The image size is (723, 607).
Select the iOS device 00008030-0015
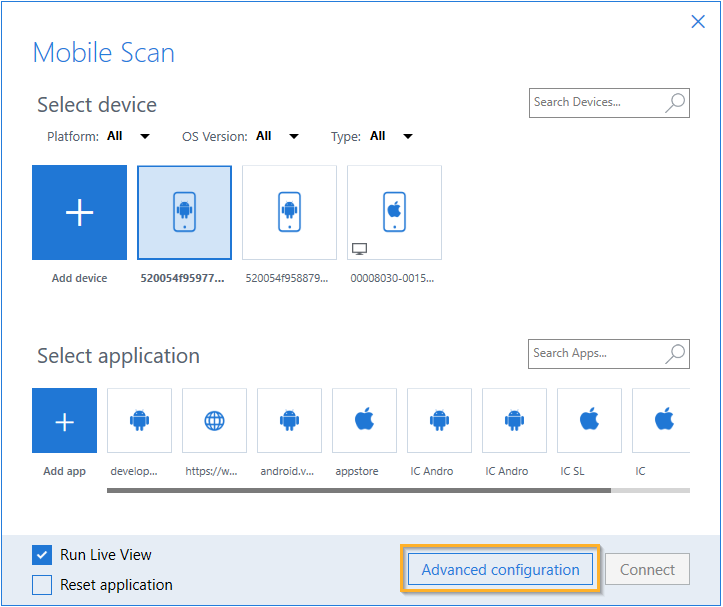pyautogui.click(x=394, y=213)
